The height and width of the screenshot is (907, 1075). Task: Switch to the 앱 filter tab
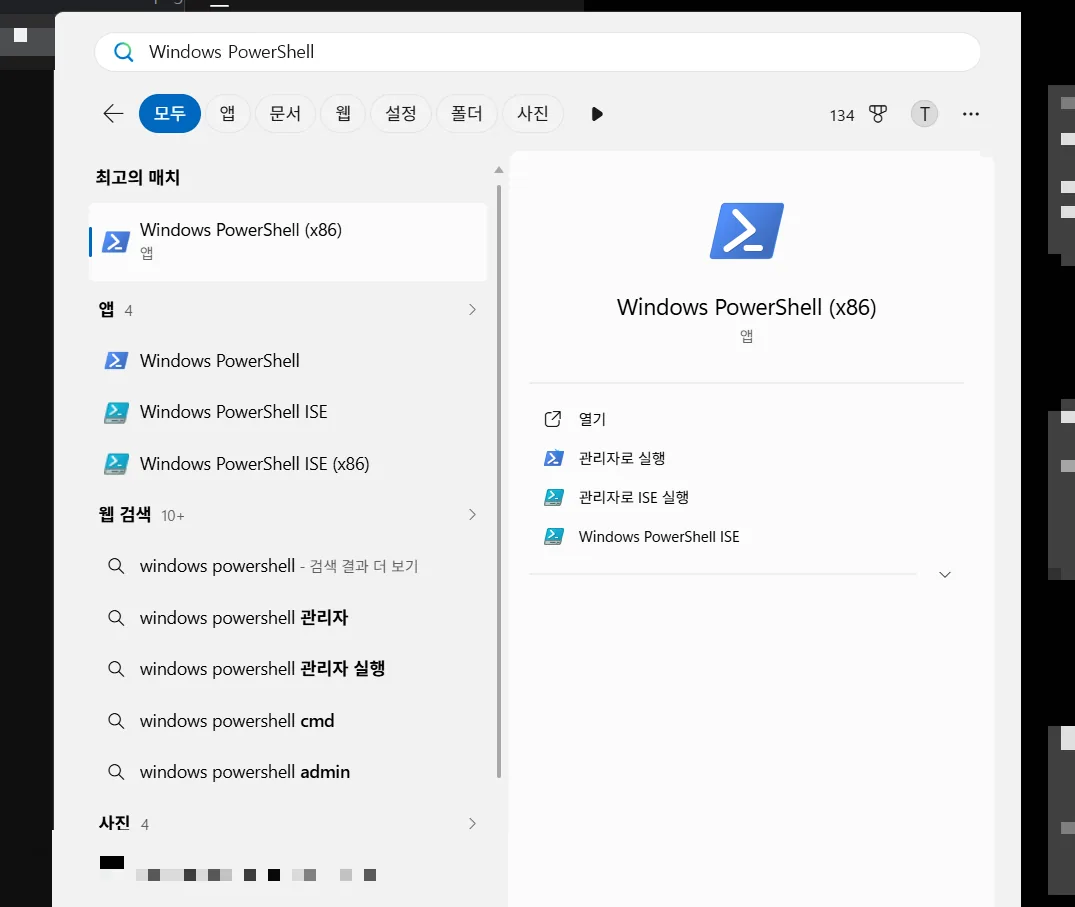(x=228, y=113)
